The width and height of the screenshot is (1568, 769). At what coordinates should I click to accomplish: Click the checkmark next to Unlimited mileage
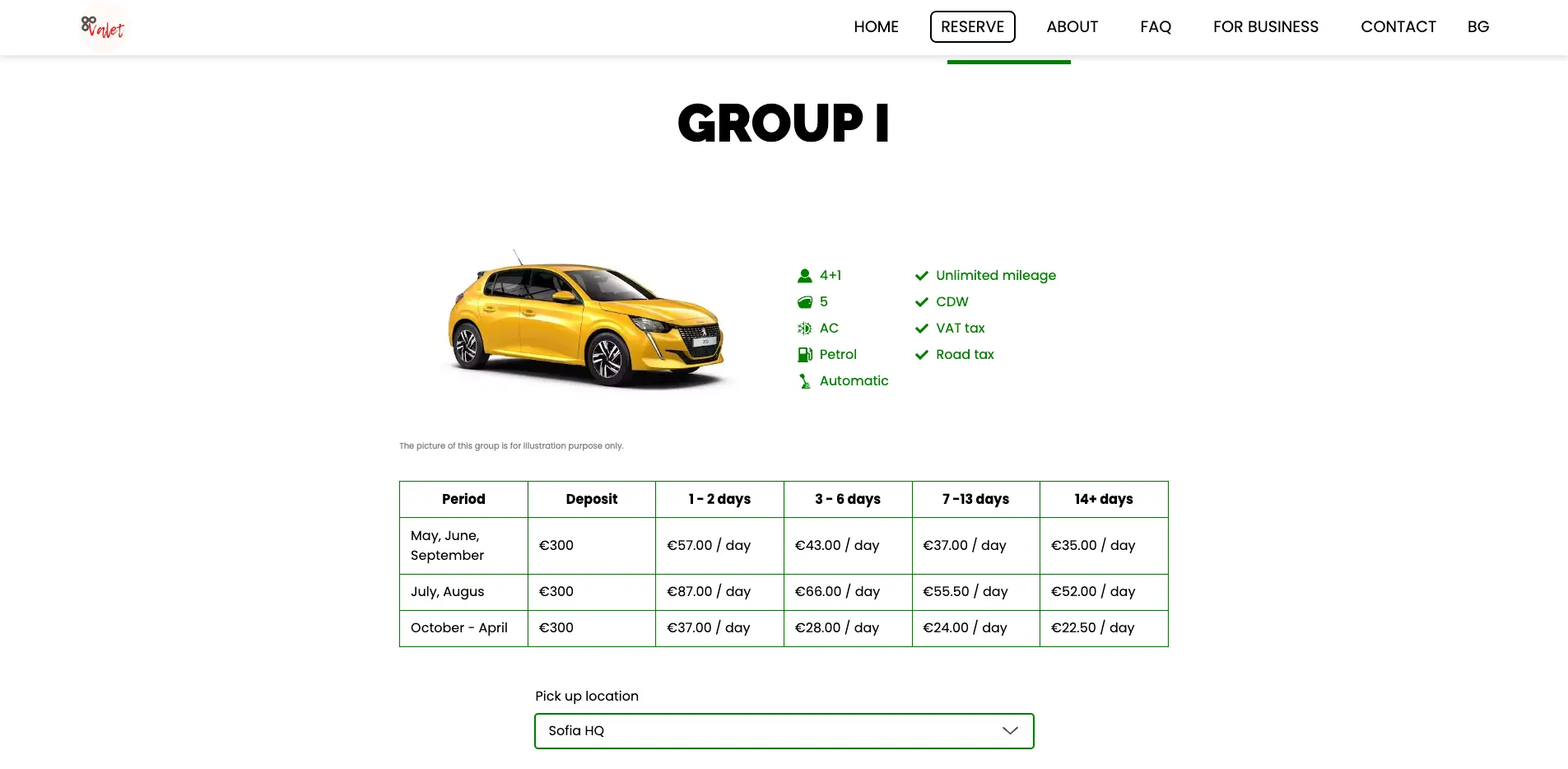point(922,276)
